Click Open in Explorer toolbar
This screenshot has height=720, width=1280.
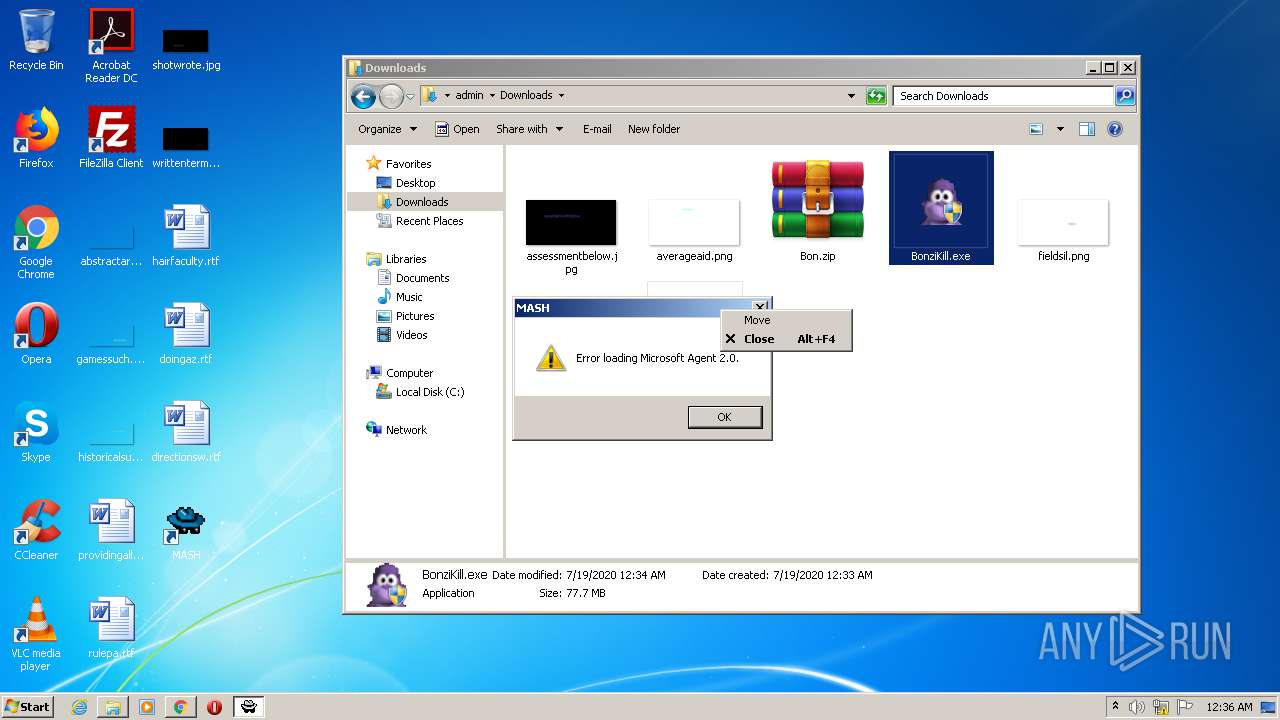click(x=457, y=129)
